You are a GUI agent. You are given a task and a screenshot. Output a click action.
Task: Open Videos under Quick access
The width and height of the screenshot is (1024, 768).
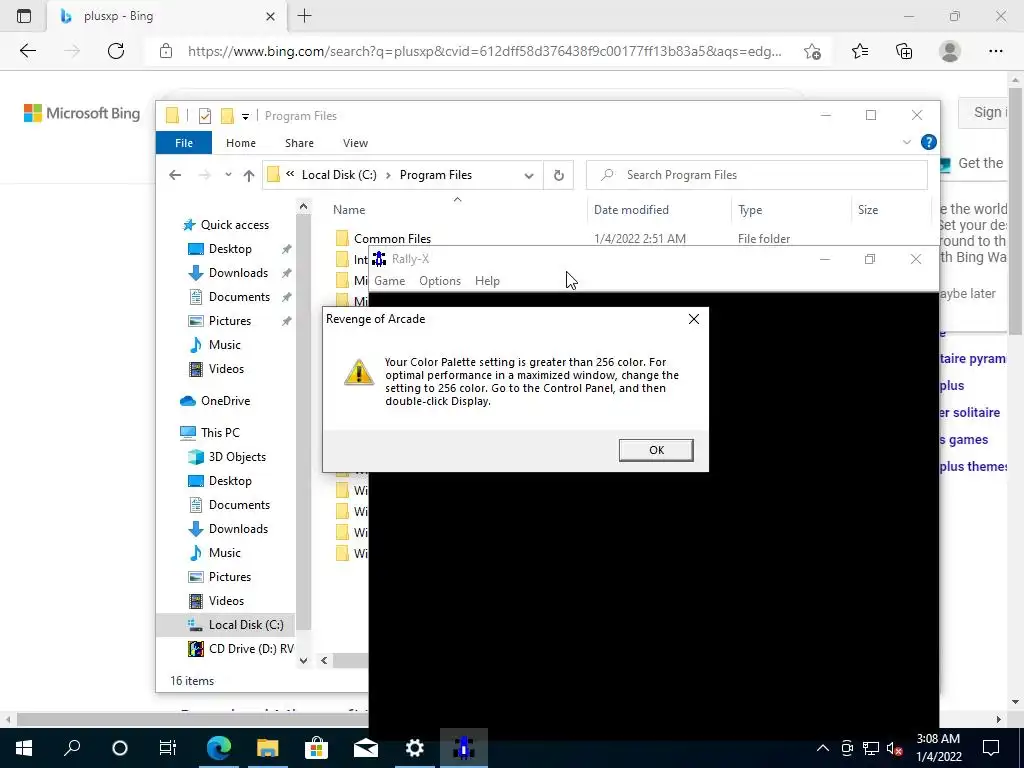(226, 369)
